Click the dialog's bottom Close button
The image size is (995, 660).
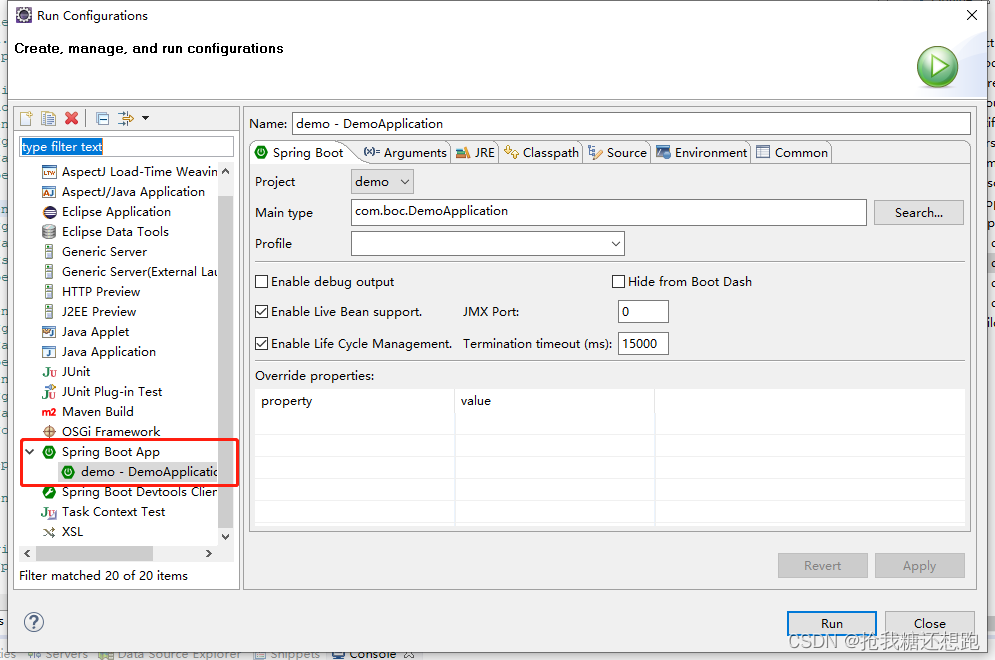(x=930, y=623)
